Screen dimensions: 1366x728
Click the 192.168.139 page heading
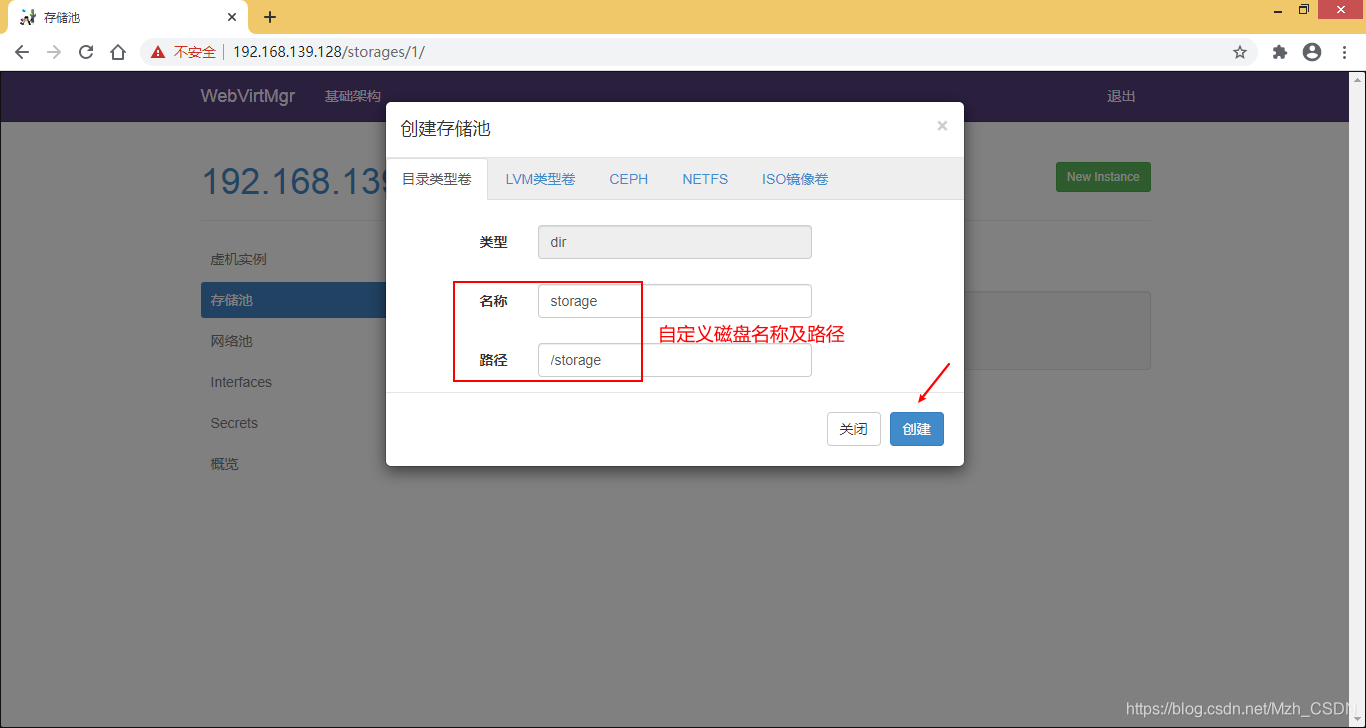click(294, 181)
